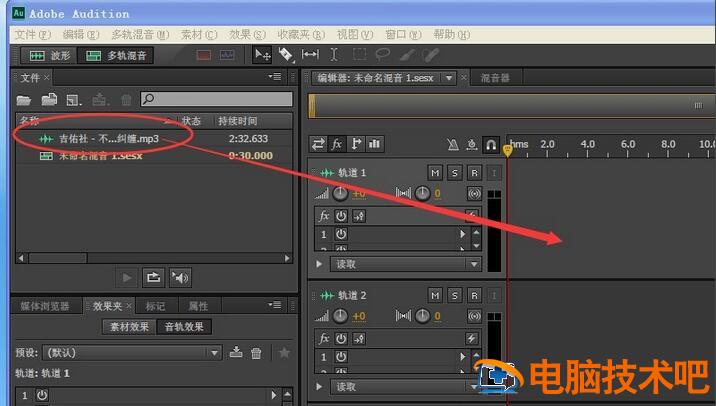
Task: Switch to 标记 tab
Action: [x=155, y=306]
